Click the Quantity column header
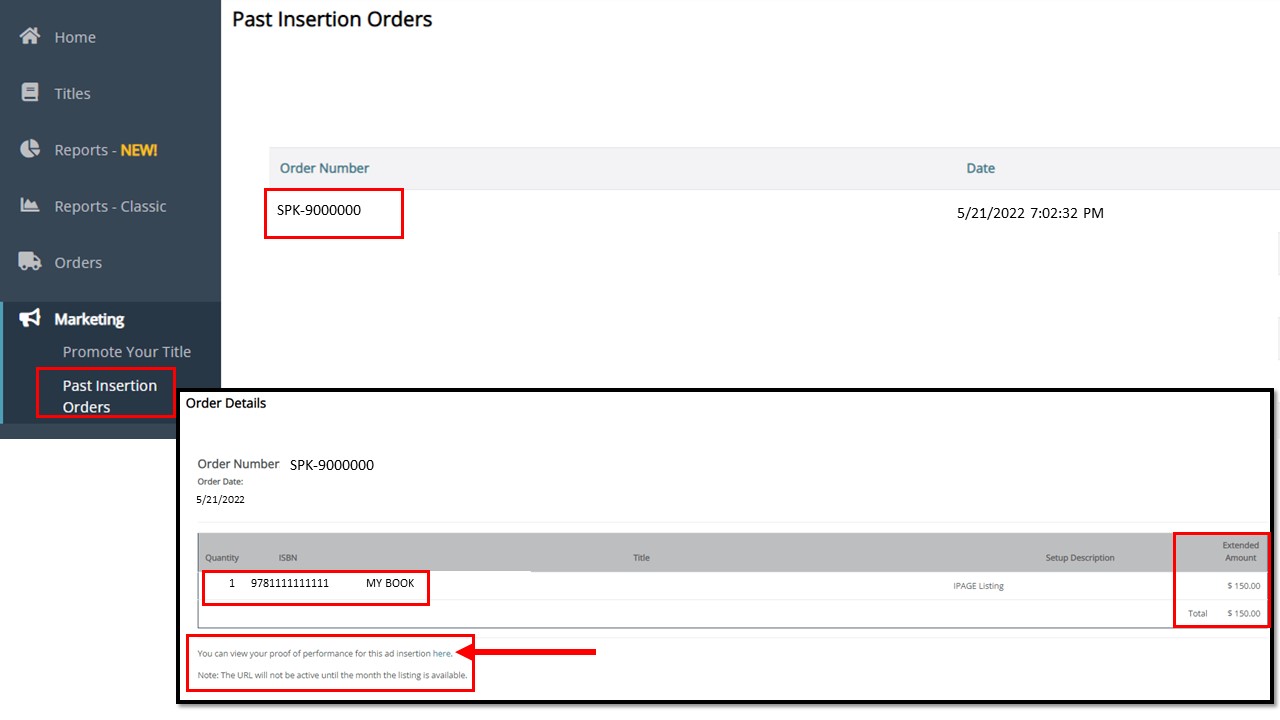Viewport: 1280px width, 720px height. (222, 558)
